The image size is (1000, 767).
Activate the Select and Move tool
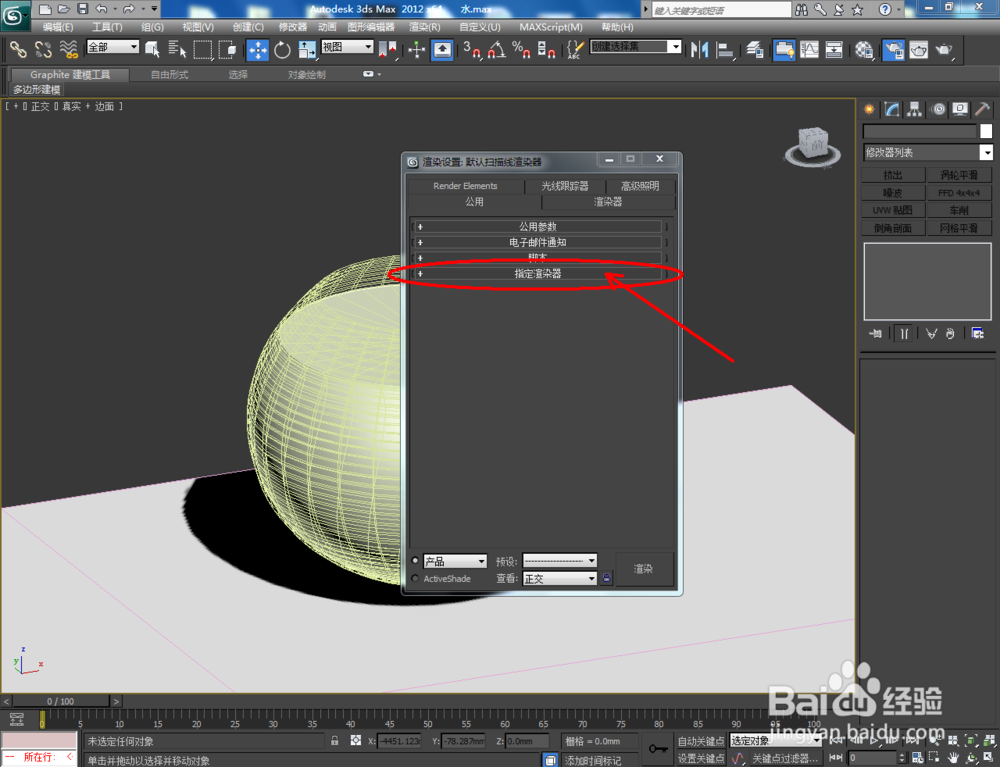pos(258,49)
